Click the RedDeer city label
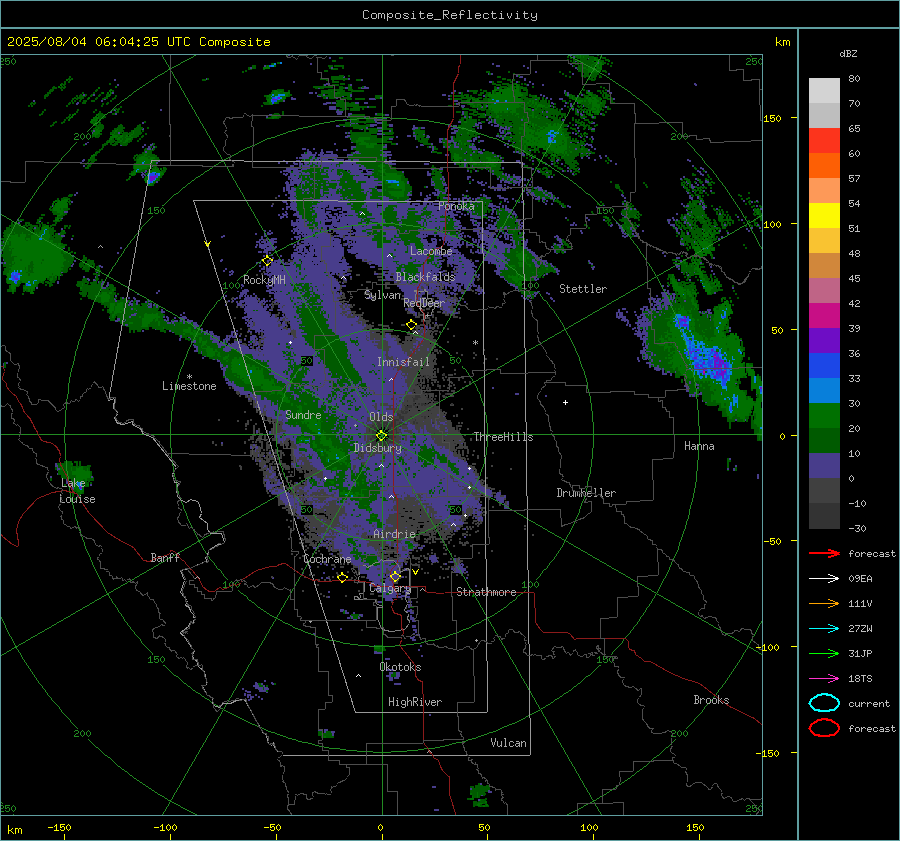This screenshot has width=900, height=841. 424,303
